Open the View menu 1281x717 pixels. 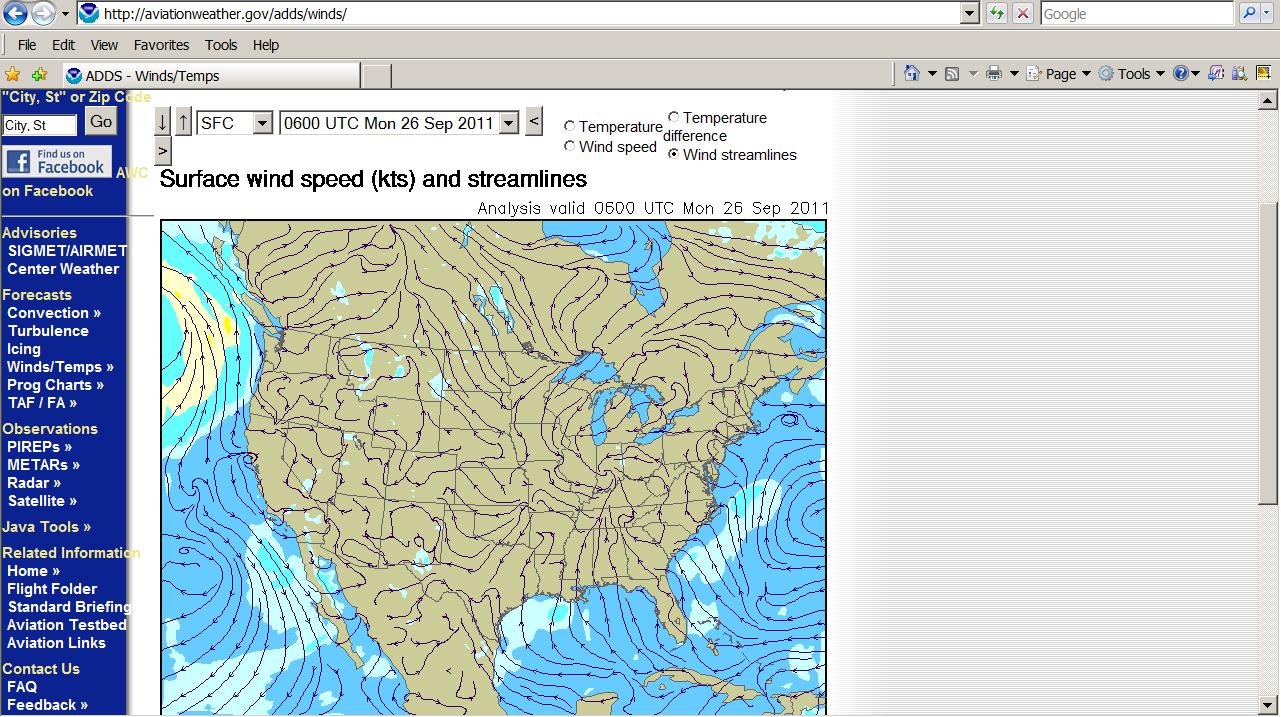pyautogui.click(x=104, y=45)
